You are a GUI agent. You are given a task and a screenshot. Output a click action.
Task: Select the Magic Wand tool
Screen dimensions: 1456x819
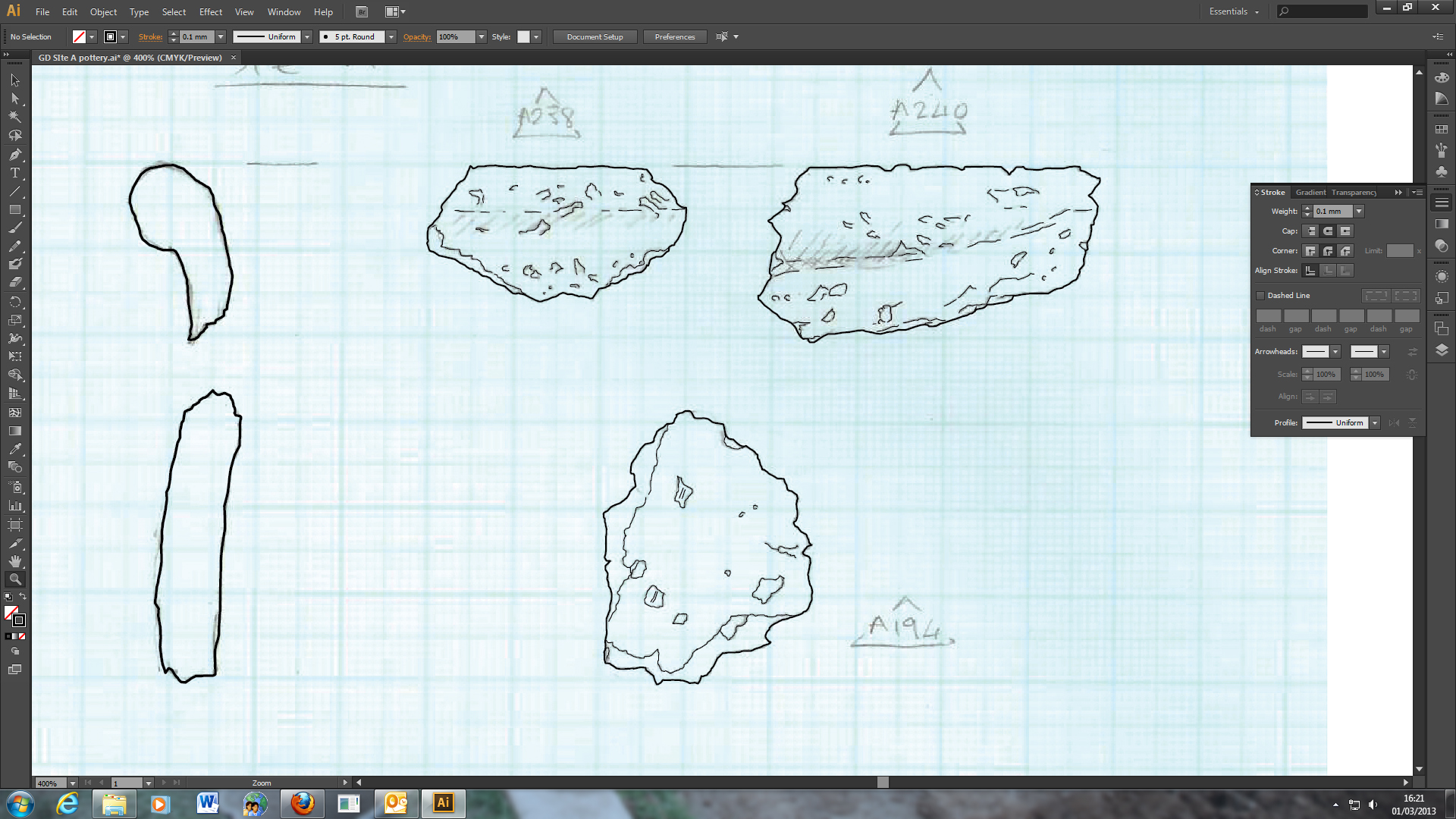coord(14,117)
